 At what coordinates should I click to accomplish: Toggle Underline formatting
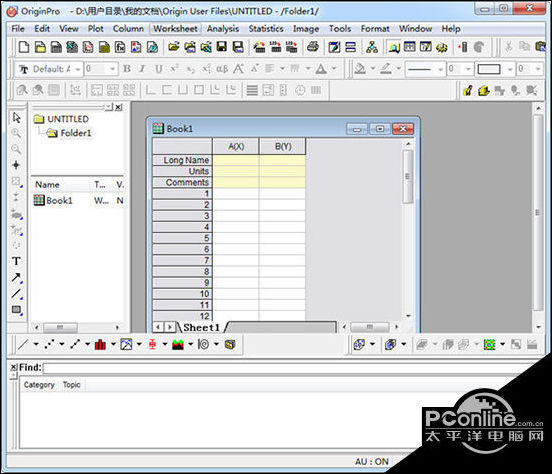[x=159, y=69]
